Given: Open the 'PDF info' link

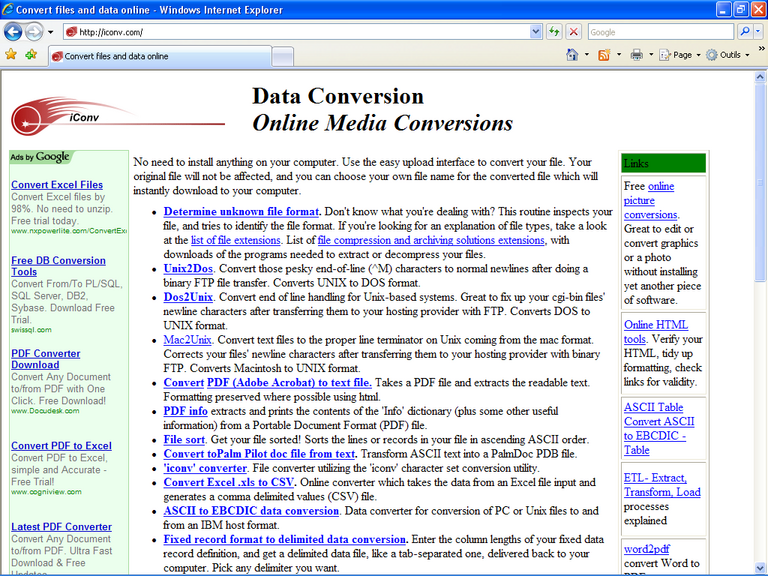Looking at the screenshot, I should coord(186,411).
